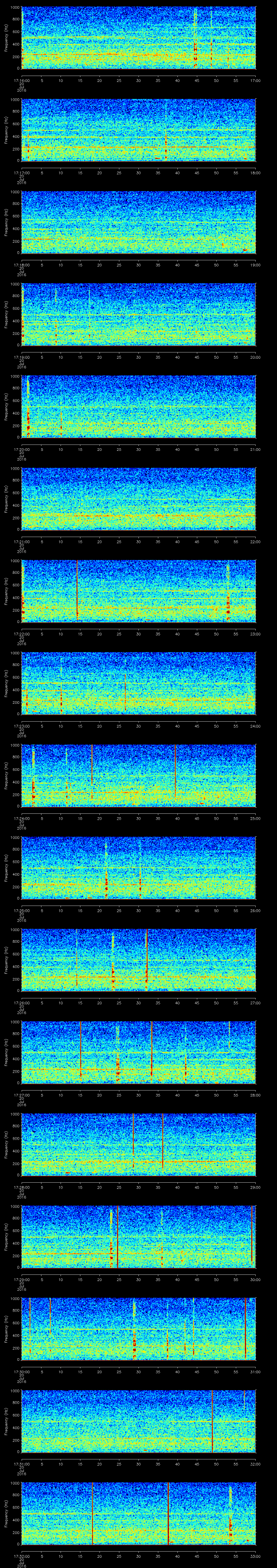The image size is (277, 1568).
Task: Click the 30:00 end-of-axis time label
Action: tap(255, 1279)
